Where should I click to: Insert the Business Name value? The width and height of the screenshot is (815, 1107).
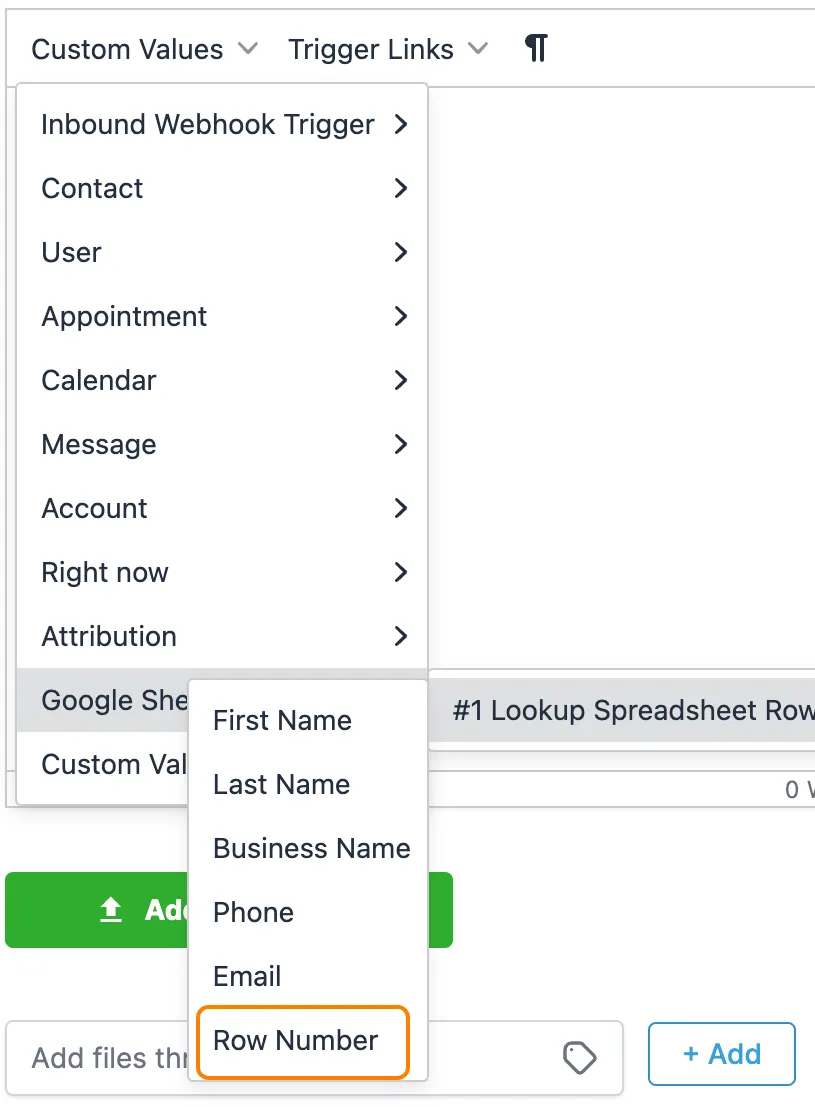(x=311, y=848)
